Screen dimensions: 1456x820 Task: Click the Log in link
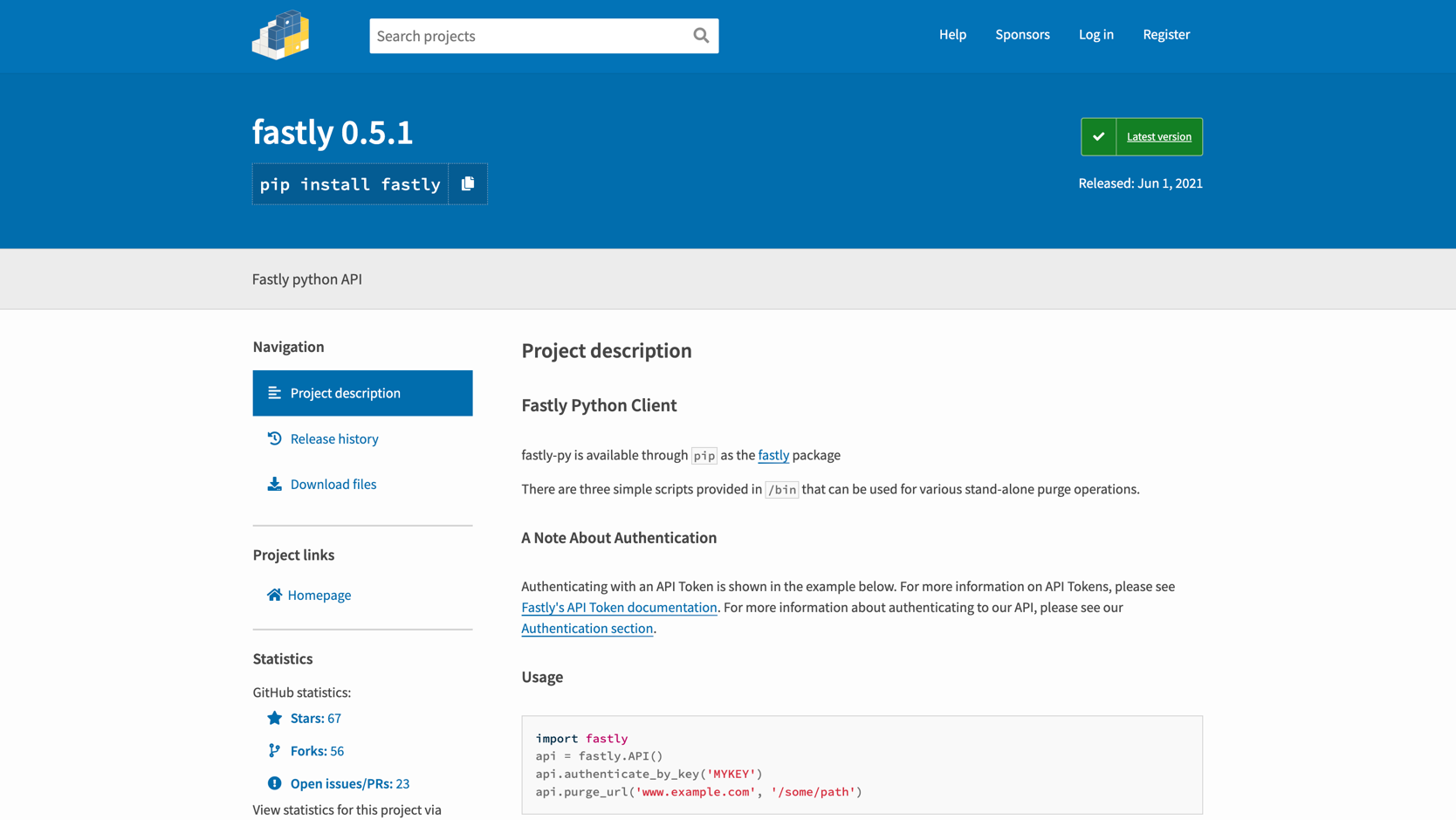coord(1095,35)
